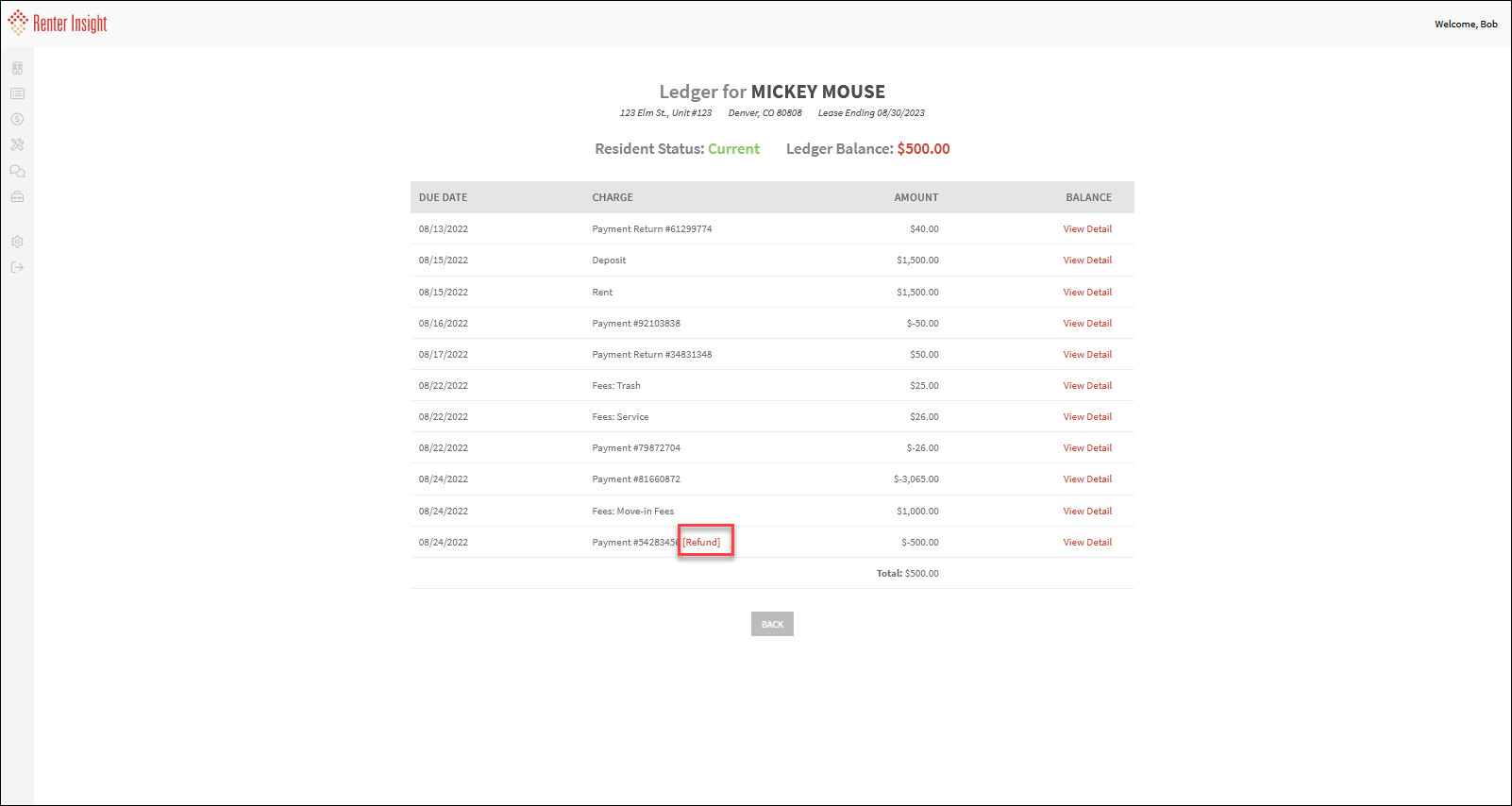Open the dollar payments sidebar icon

click(17, 119)
